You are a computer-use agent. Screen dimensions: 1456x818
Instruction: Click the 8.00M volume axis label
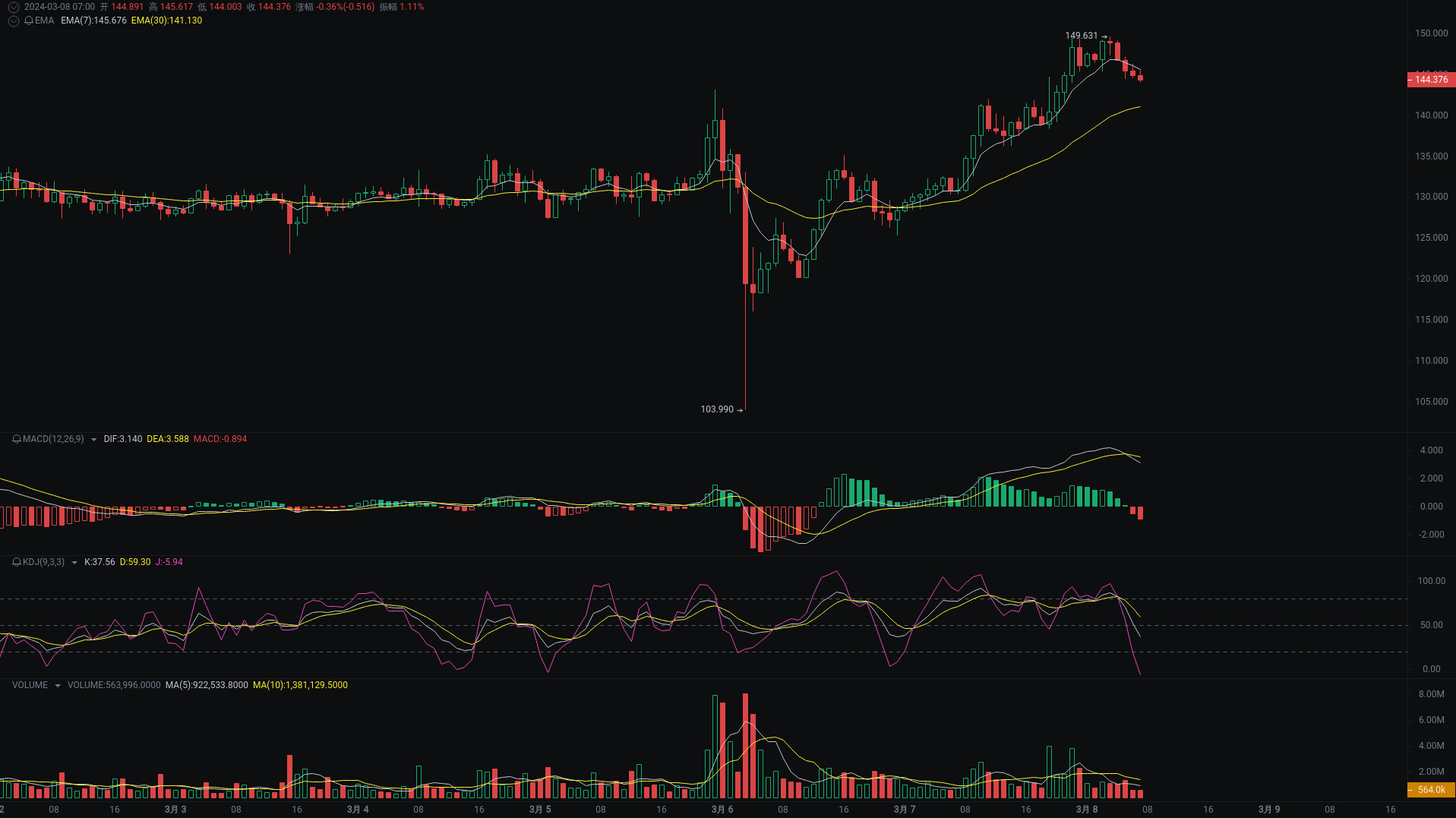[1431, 694]
